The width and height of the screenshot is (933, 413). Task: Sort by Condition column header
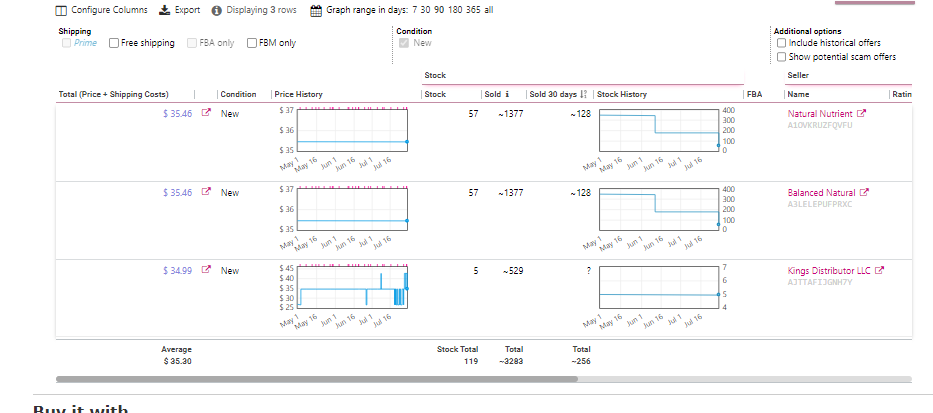[x=239, y=94]
